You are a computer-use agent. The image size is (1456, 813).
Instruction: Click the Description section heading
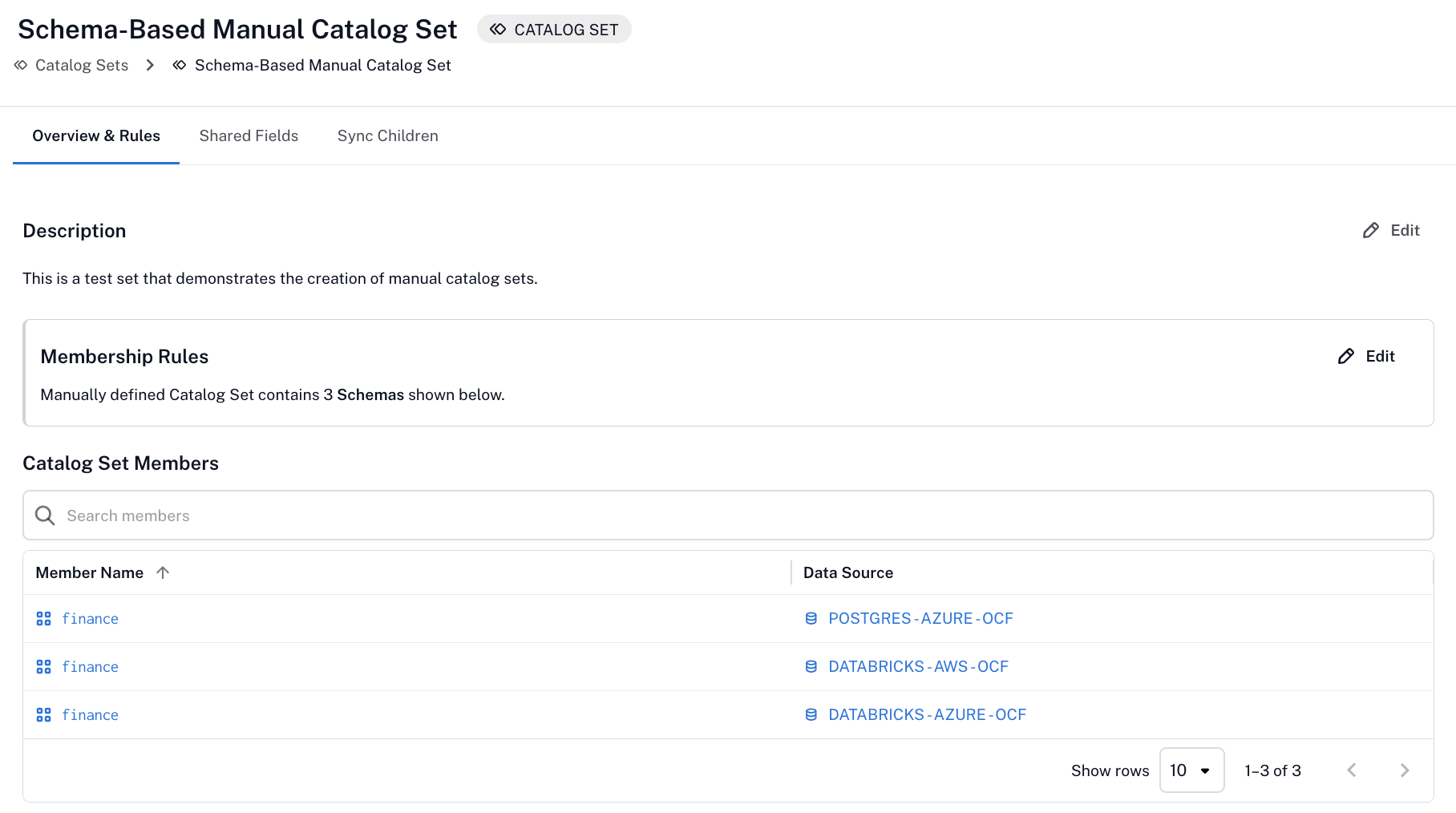[74, 231]
